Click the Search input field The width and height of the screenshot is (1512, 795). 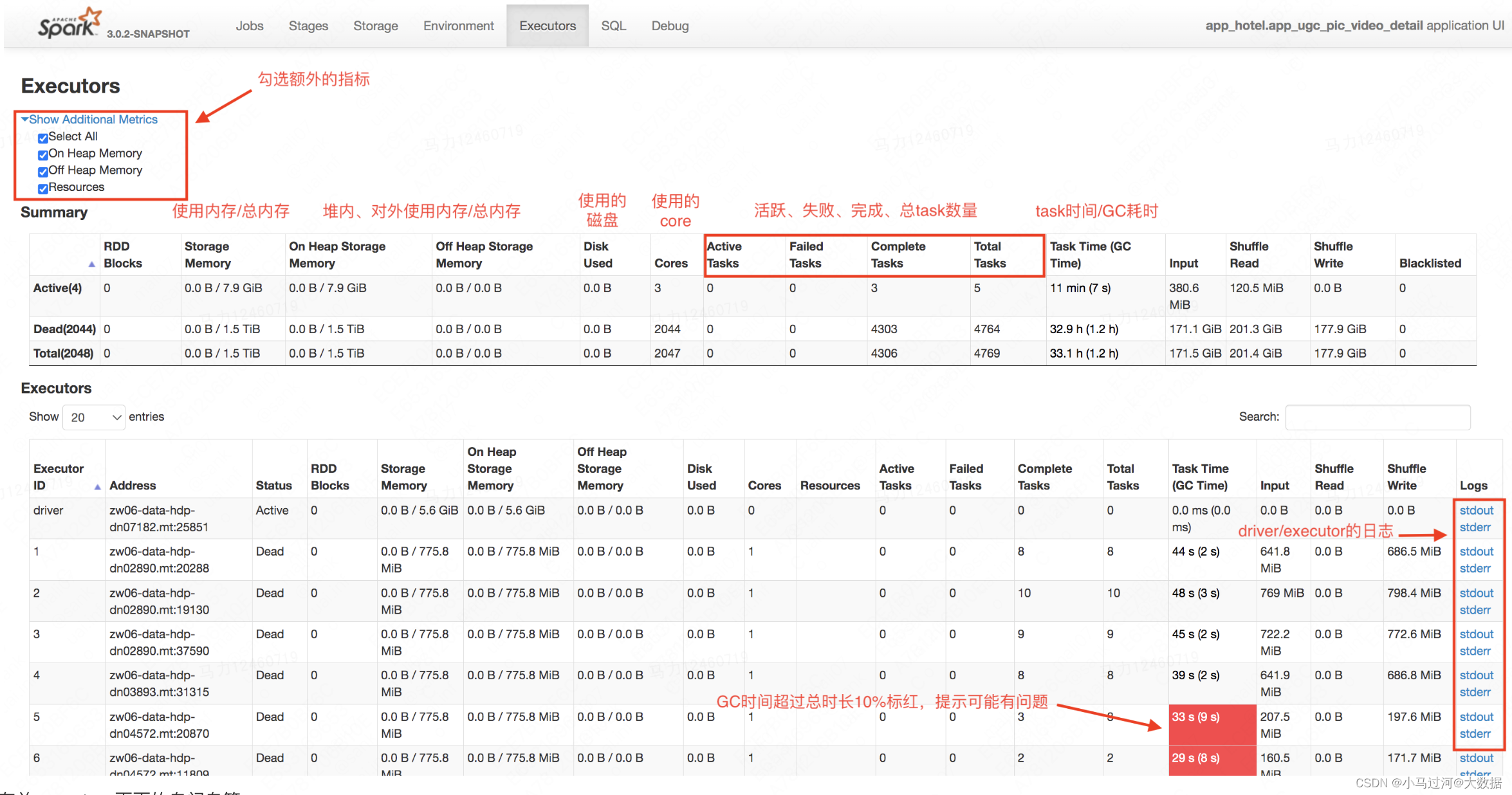pos(1378,417)
